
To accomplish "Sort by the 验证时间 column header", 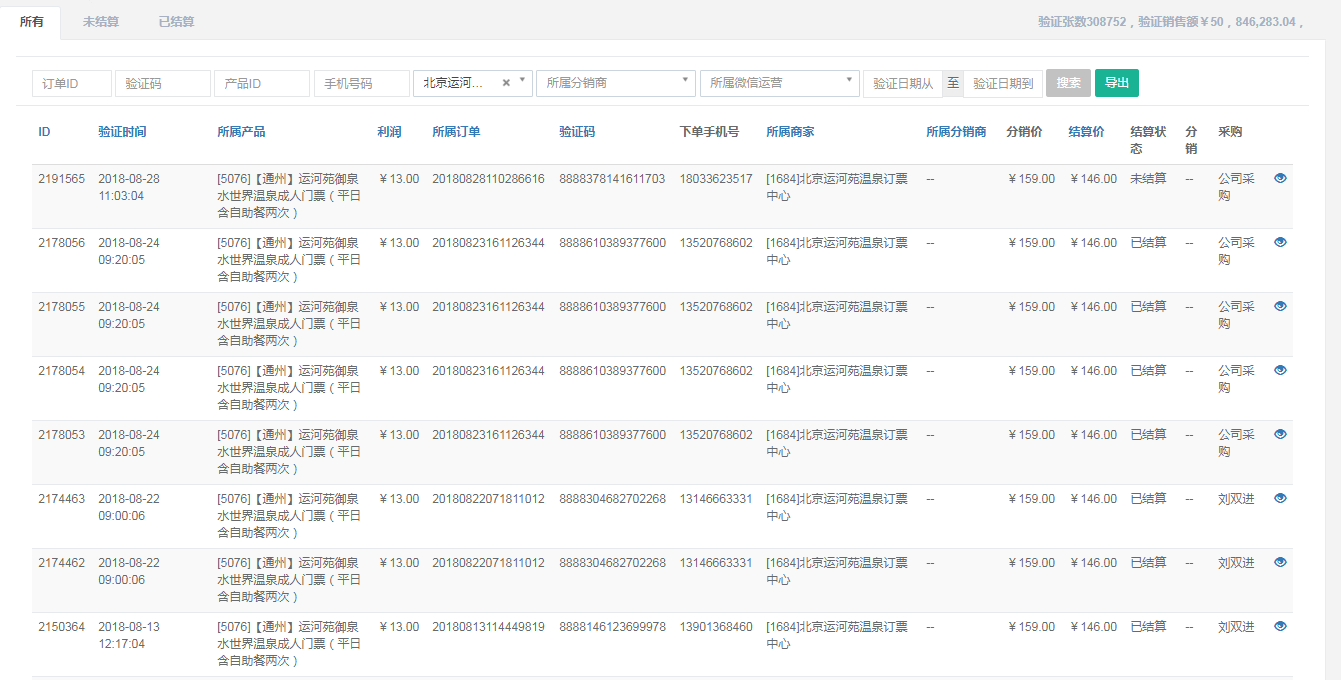I will pos(122,132).
